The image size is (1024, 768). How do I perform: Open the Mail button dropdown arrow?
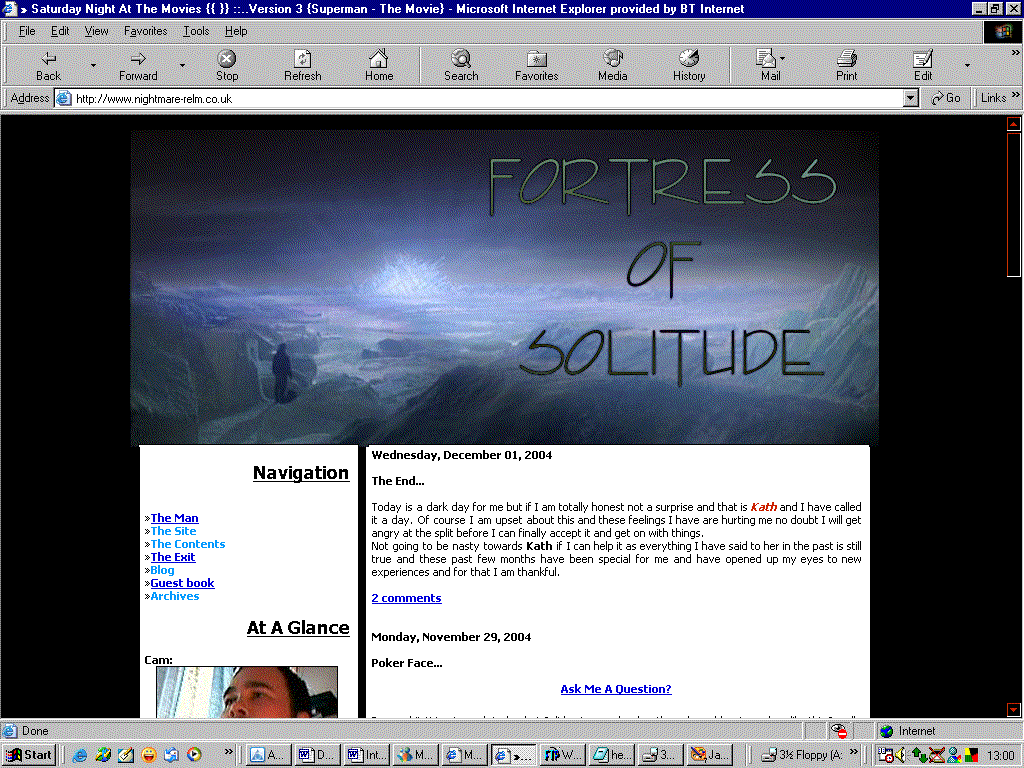pyautogui.click(x=782, y=58)
